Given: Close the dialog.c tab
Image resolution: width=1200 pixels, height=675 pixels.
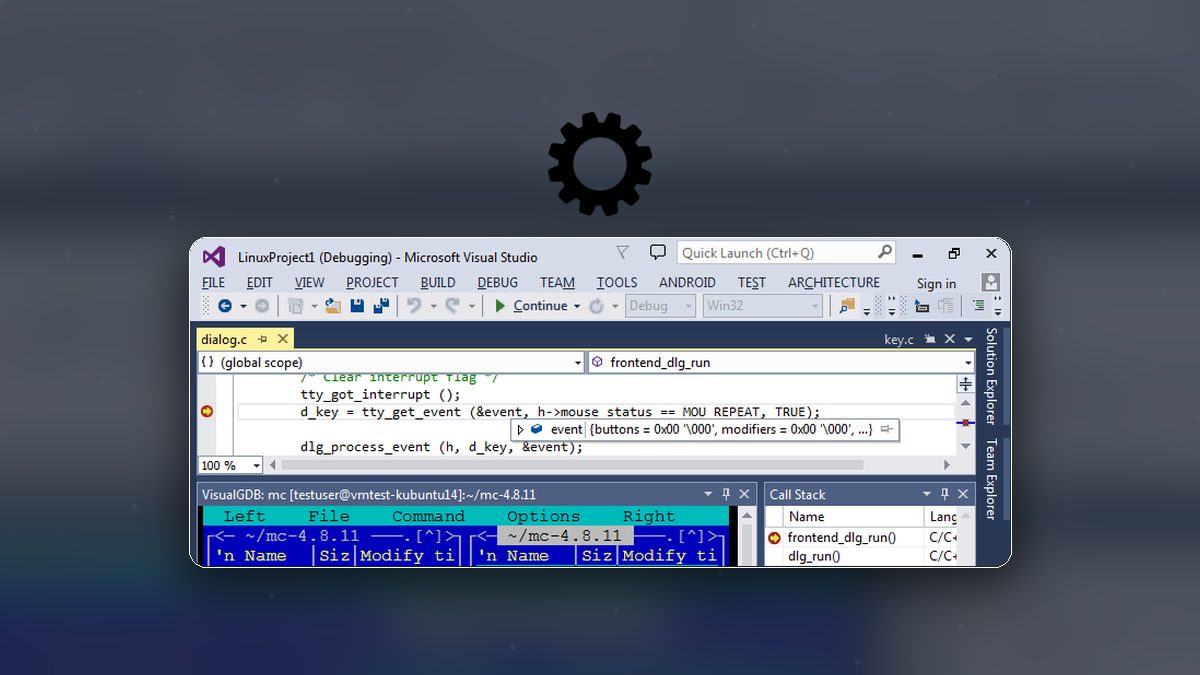Looking at the screenshot, I should (x=283, y=340).
